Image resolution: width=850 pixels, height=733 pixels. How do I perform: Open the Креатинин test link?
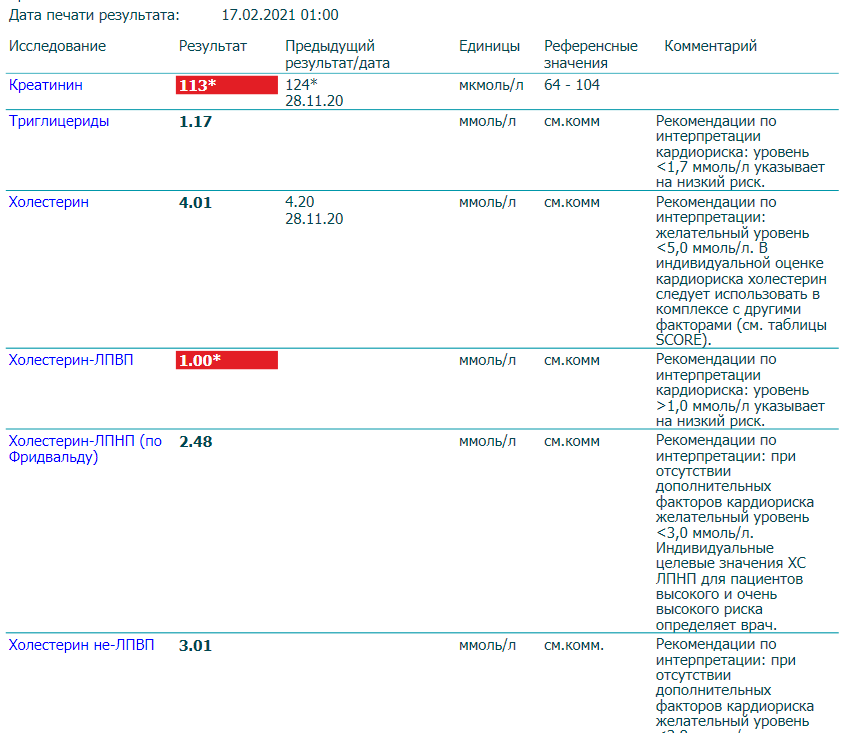[x=46, y=85]
